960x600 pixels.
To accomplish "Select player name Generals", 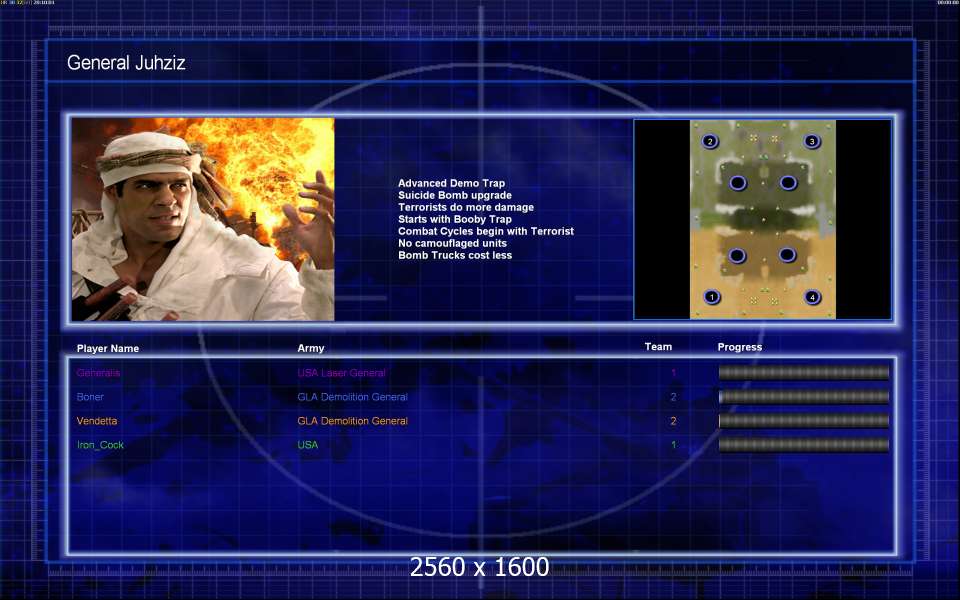I will coord(98,373).
